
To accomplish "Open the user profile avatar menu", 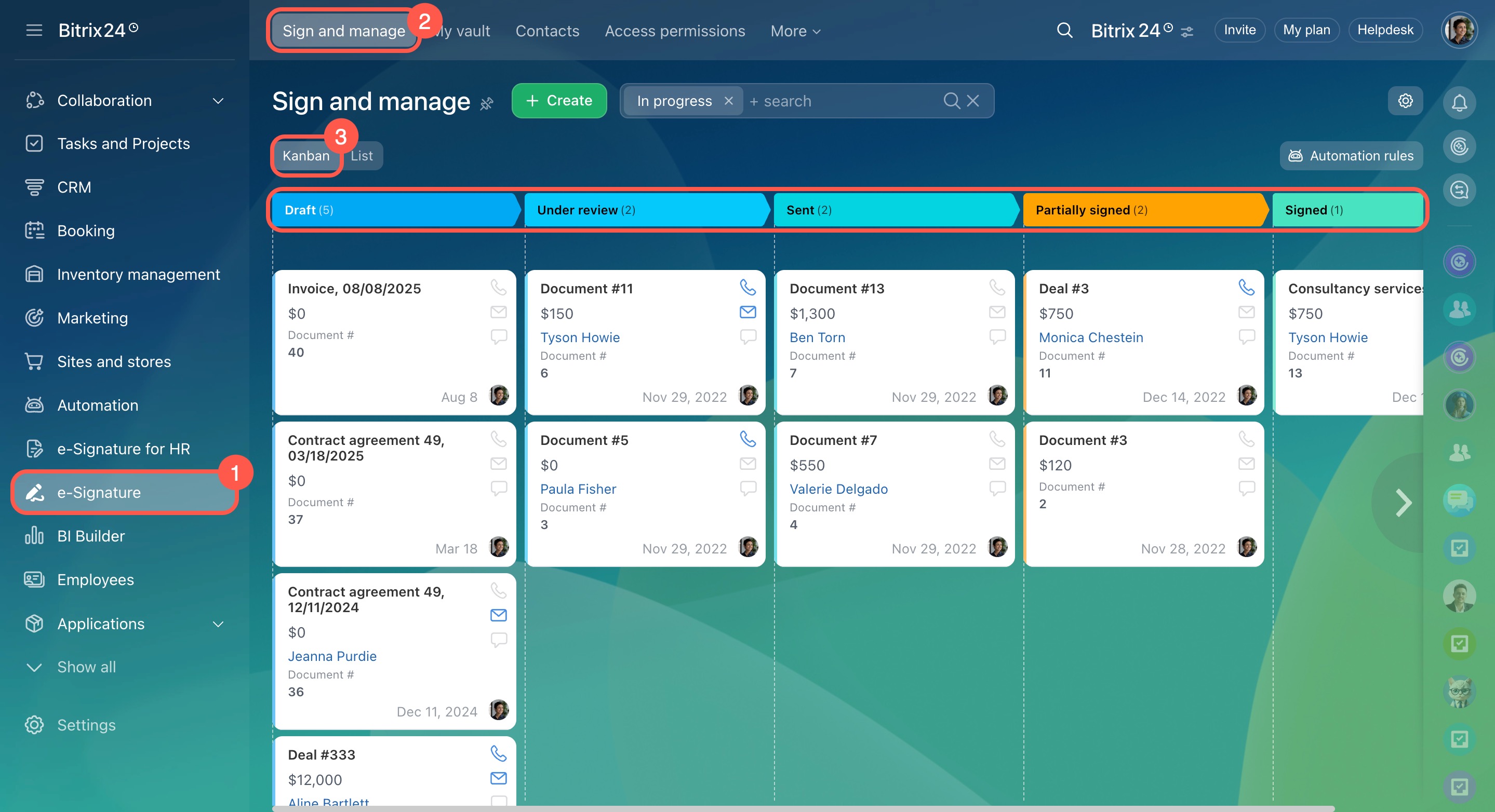I will pos(1459,30).
